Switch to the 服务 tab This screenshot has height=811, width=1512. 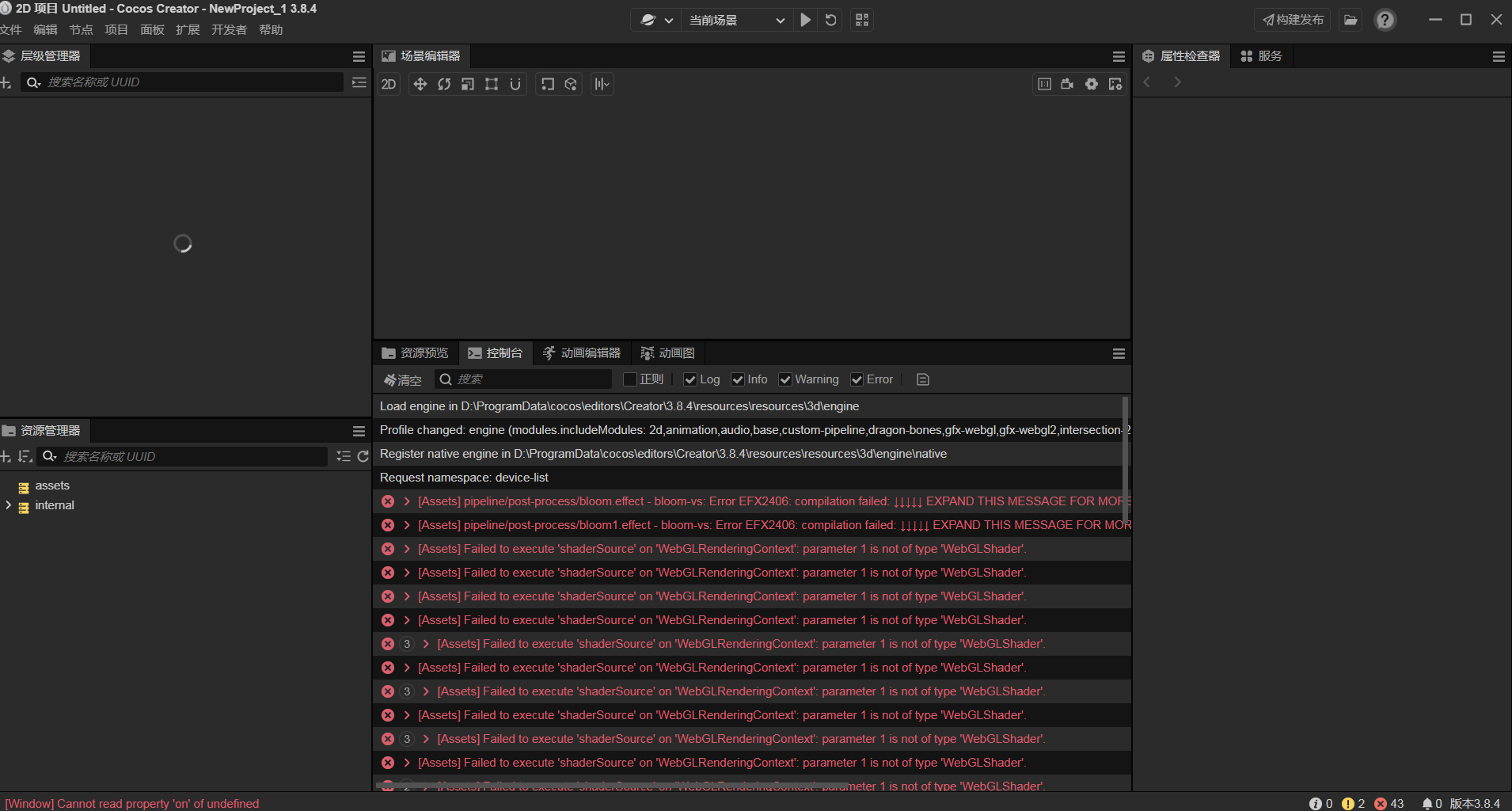(1261, 56)
